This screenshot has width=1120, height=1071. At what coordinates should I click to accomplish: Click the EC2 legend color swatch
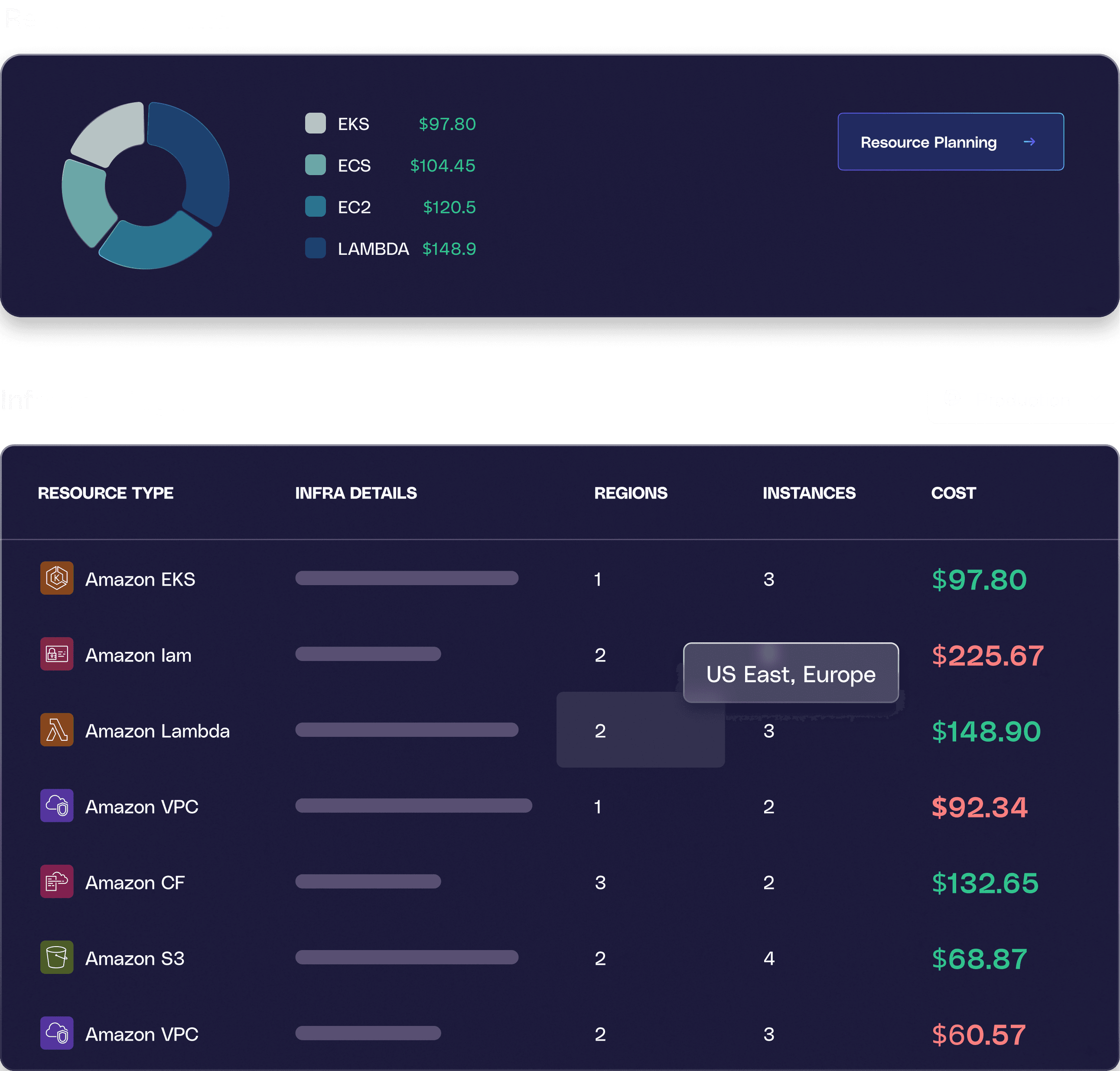coord(315,207)
